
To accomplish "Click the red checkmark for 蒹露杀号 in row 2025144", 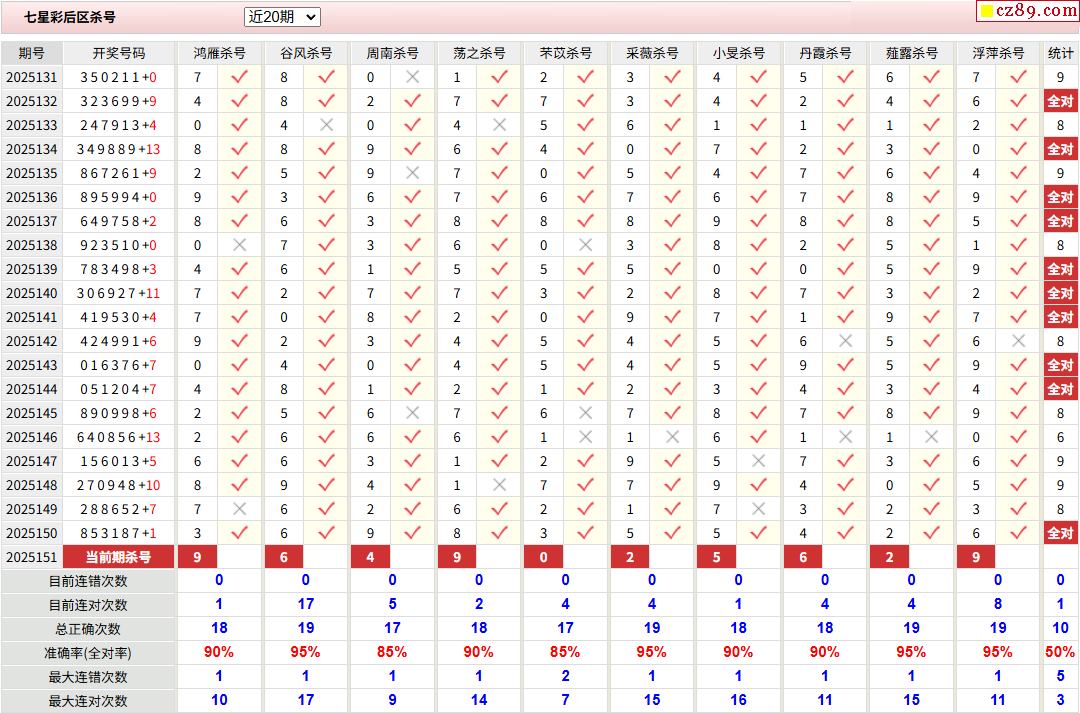I will (931, 389).
